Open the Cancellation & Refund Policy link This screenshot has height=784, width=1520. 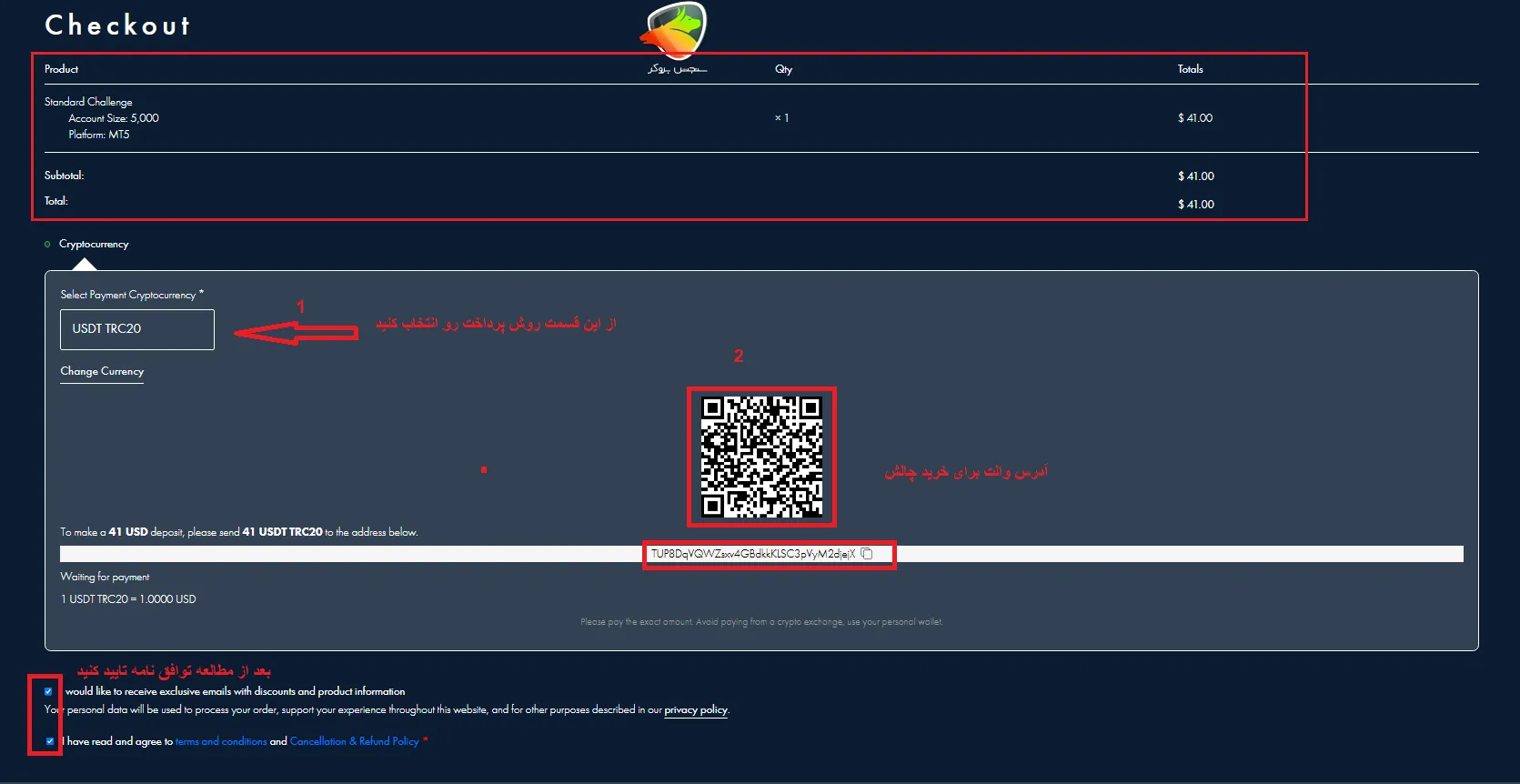354,741
